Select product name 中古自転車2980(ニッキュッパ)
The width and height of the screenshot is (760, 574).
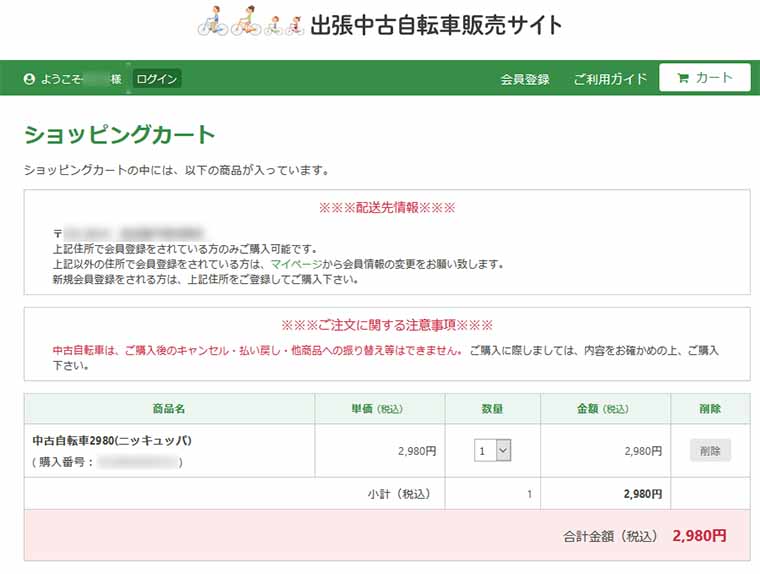pyautogui.click(x=112, y=440)
